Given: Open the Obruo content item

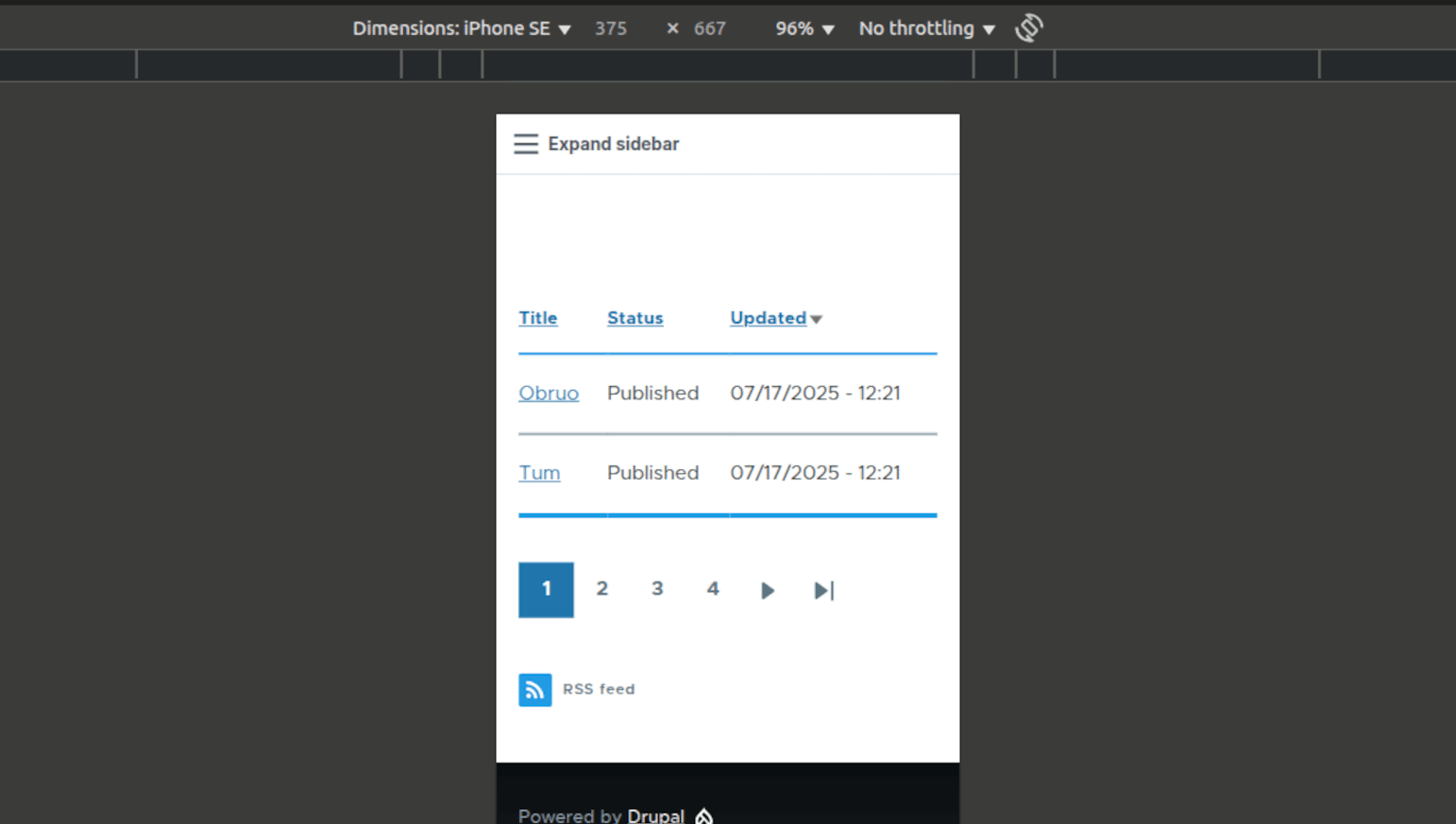Looking at the screenshot, I should pyautogui.click(x=549, y=393).
